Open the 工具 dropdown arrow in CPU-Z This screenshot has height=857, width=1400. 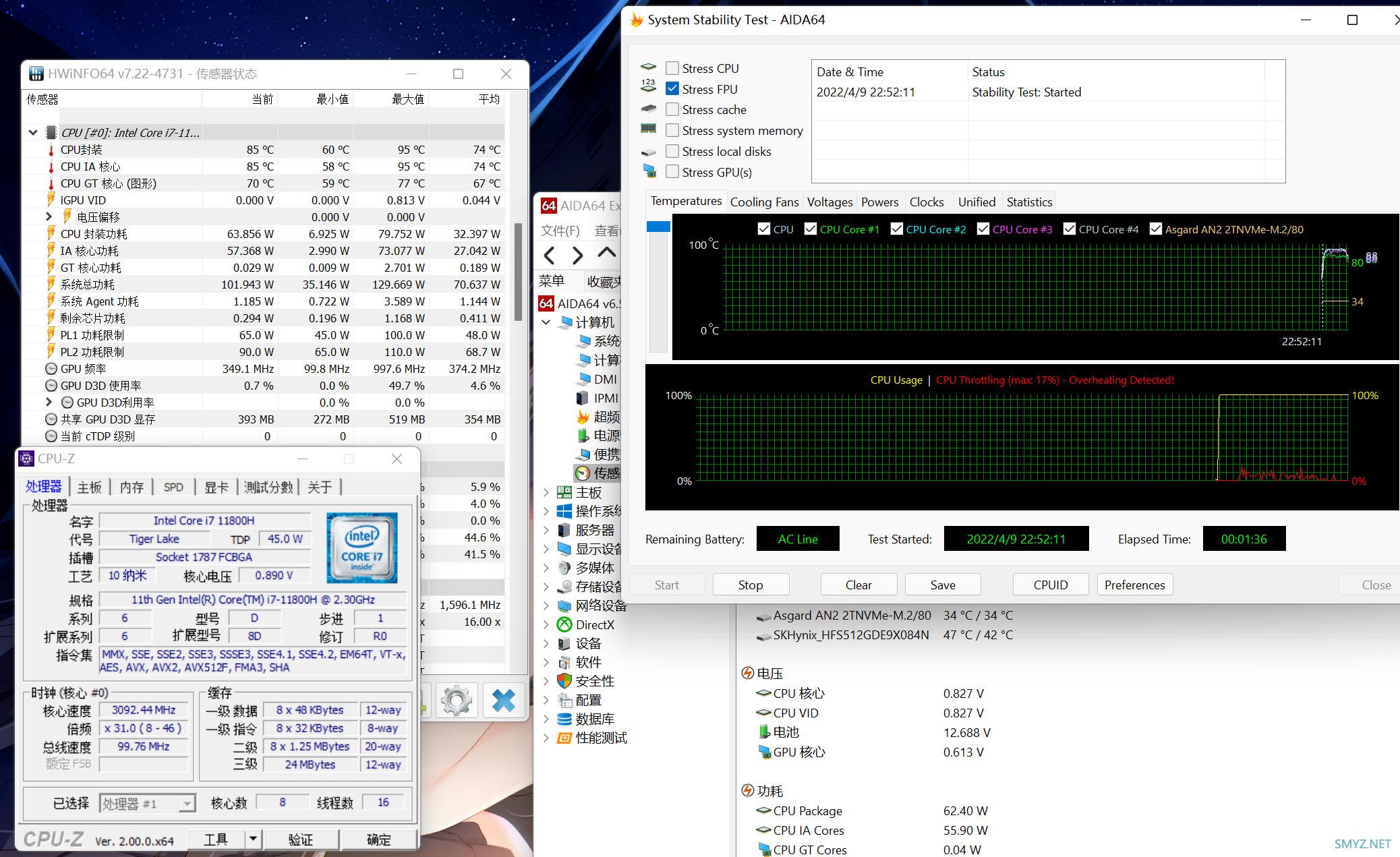click(x=253, y=839)
